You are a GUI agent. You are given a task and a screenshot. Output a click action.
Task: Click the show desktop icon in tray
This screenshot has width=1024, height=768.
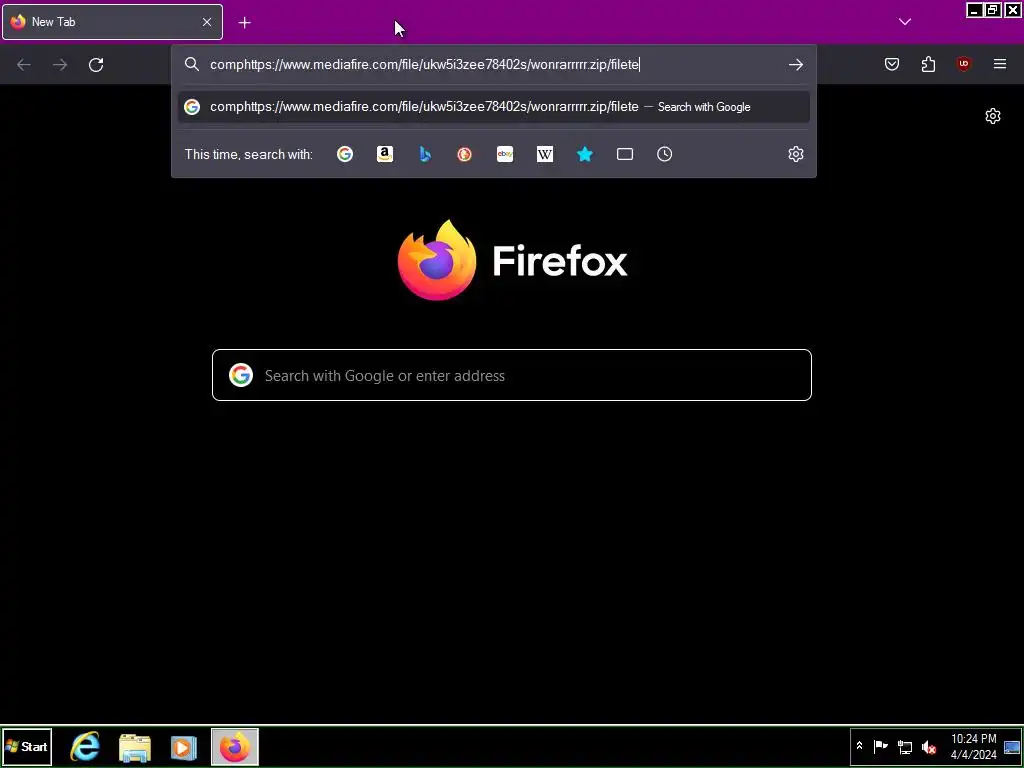pos(1012,746)
